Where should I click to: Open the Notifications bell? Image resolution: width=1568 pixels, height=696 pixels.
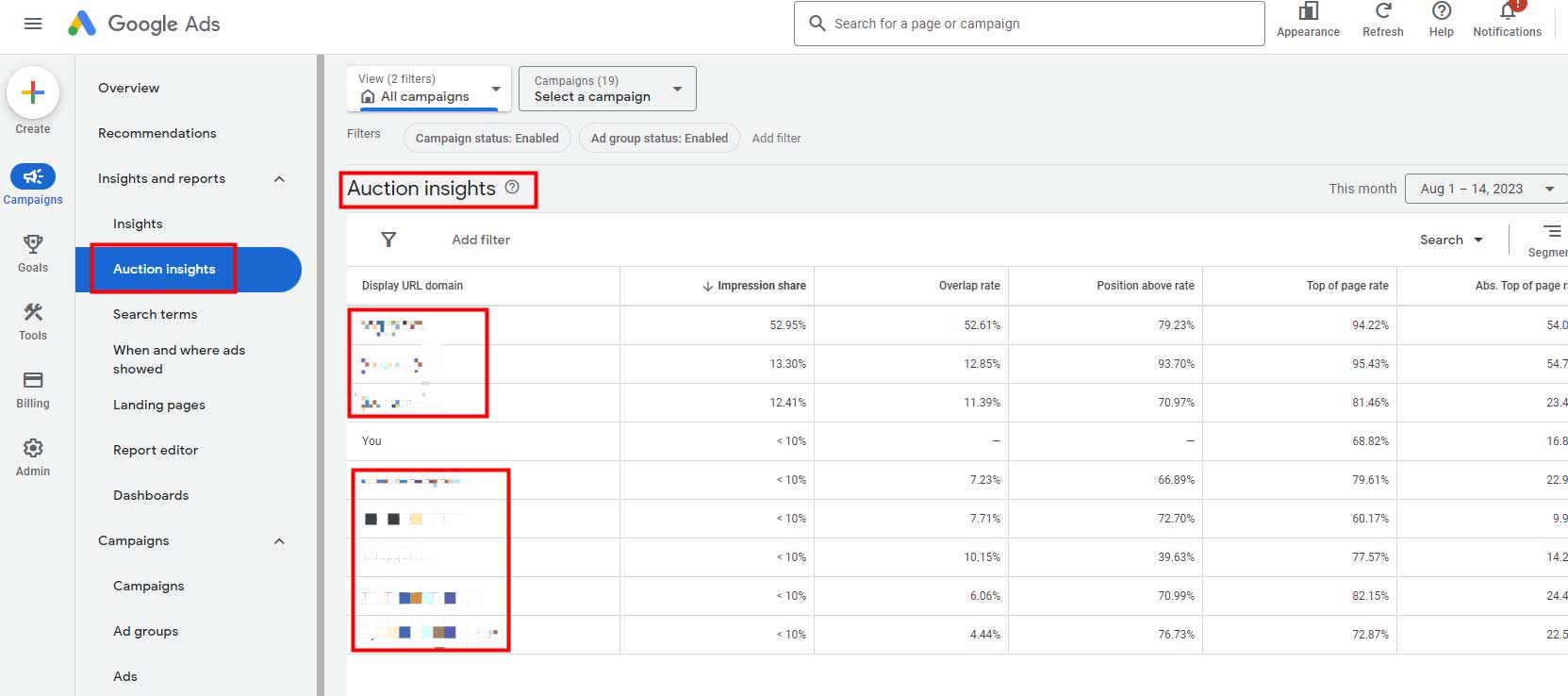pyautogui.click(x=1507, y=12)
